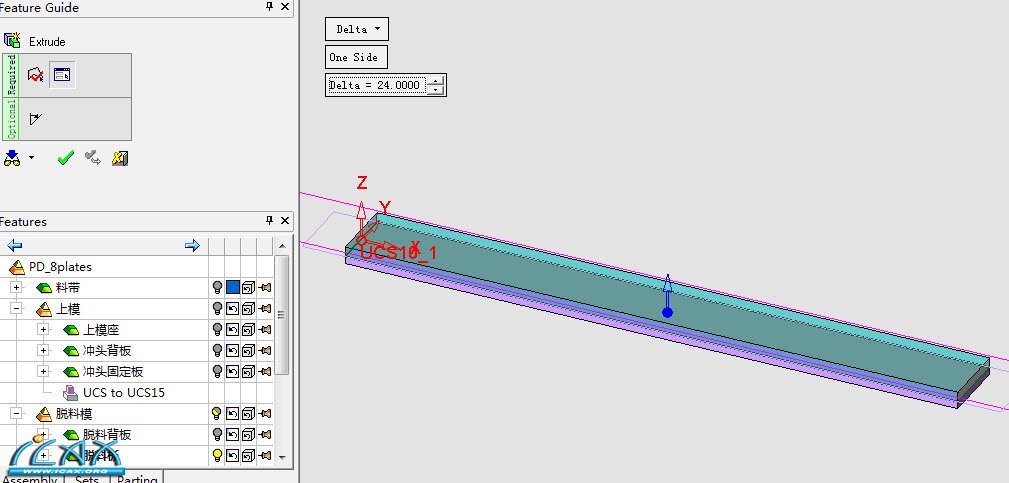Click the green checkmark OK button
Screen dimensions: 1009x483
66,158
